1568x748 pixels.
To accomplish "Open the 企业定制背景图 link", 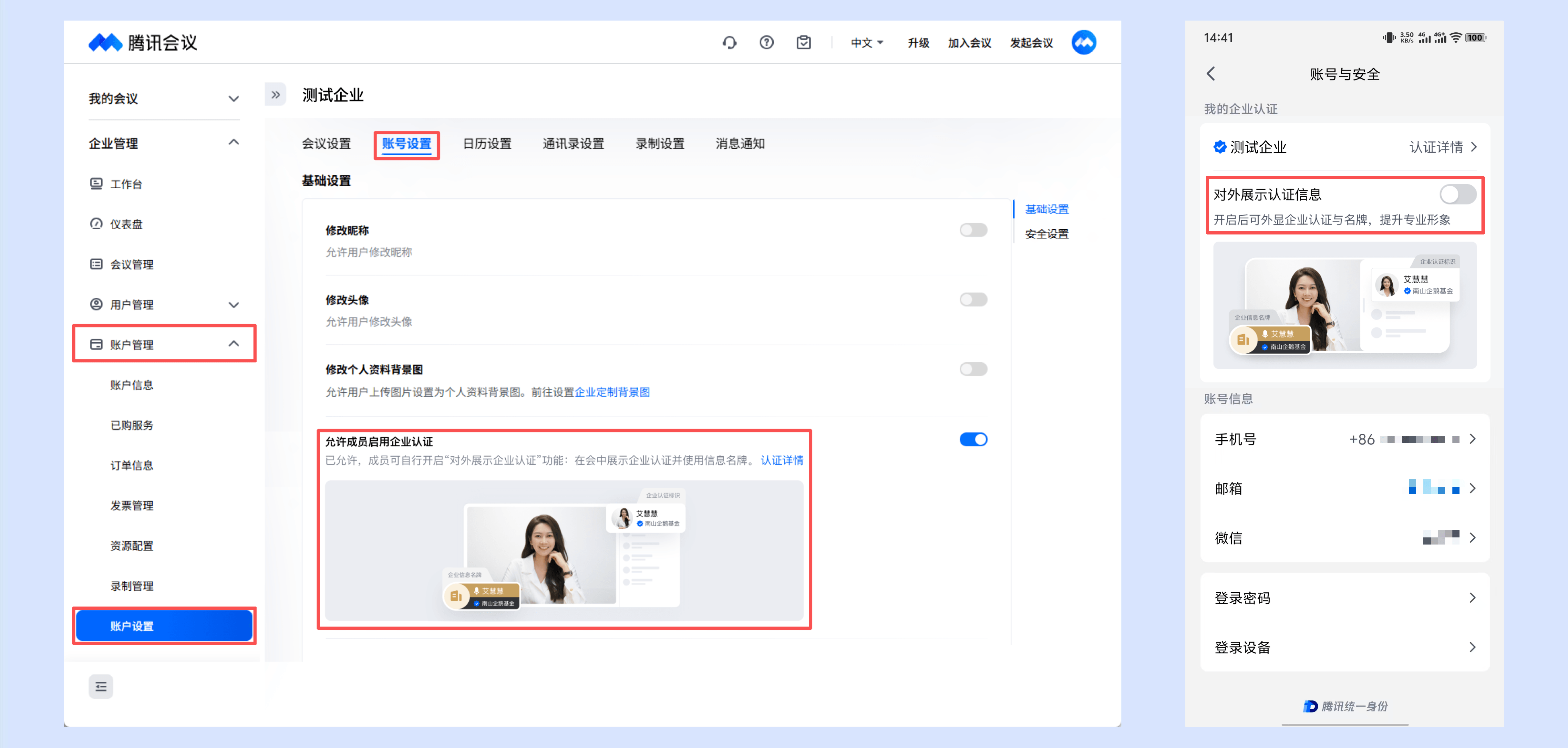I will (x=612, y=392).
